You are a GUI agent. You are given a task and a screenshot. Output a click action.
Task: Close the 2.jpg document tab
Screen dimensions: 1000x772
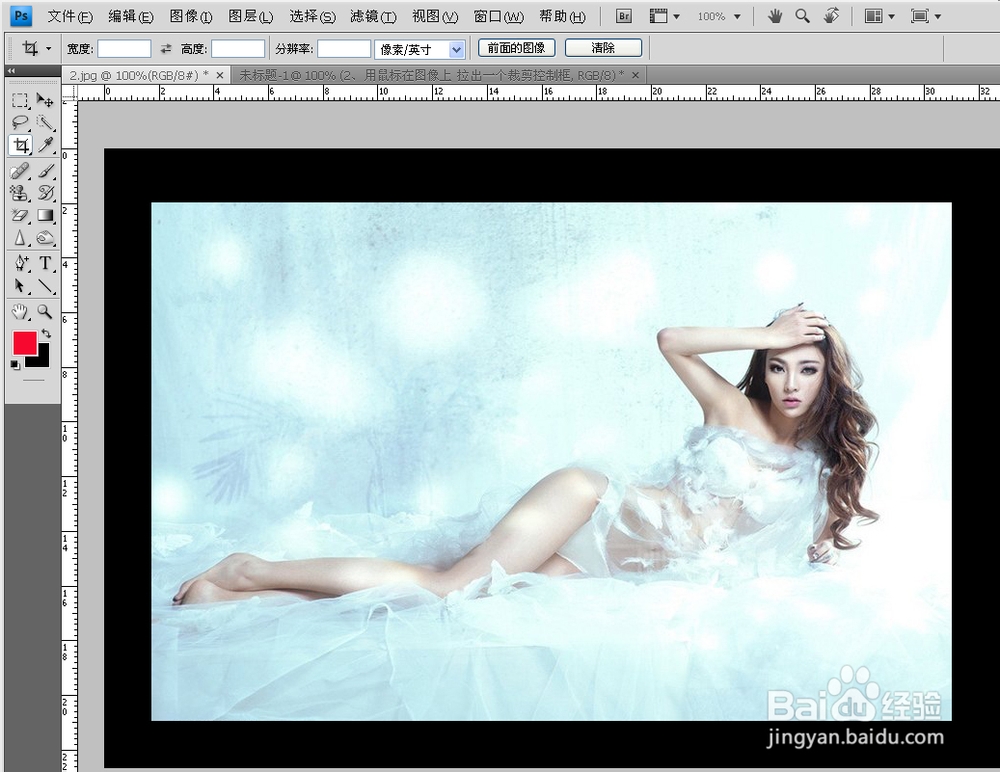[x=219, y=75]
